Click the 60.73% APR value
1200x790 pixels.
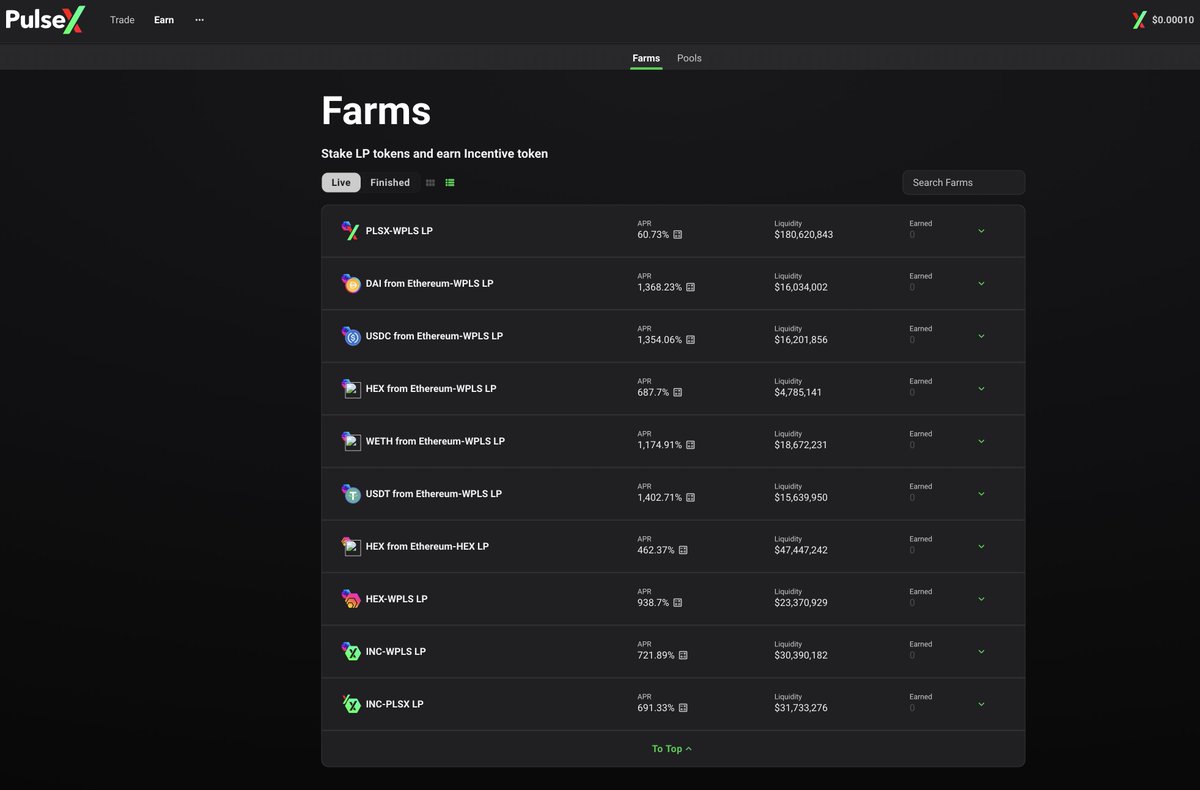point(653,235)
